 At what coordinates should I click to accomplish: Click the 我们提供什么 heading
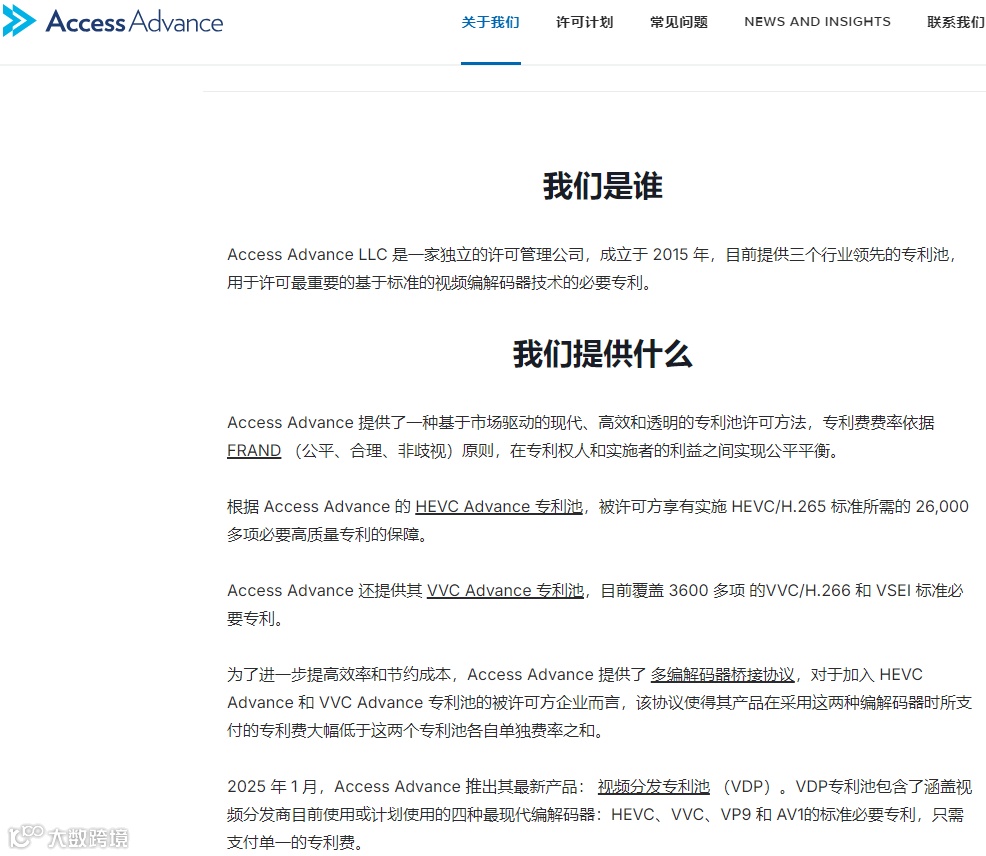[602, 354]
